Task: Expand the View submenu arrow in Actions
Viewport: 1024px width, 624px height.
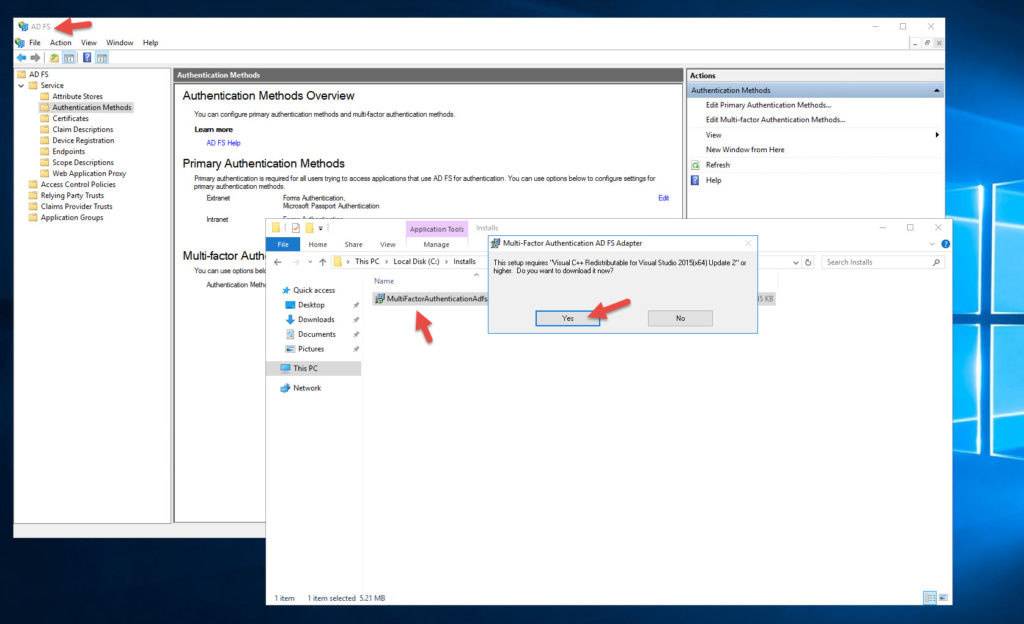Action: coord(937,135)
